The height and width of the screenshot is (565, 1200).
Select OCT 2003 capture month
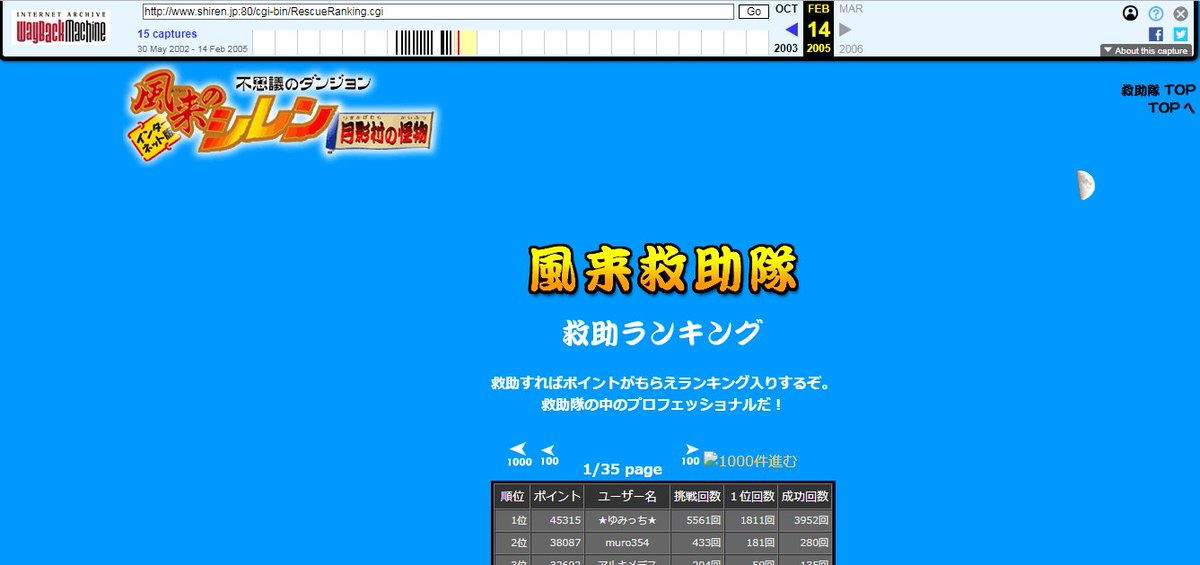[787, 9]
